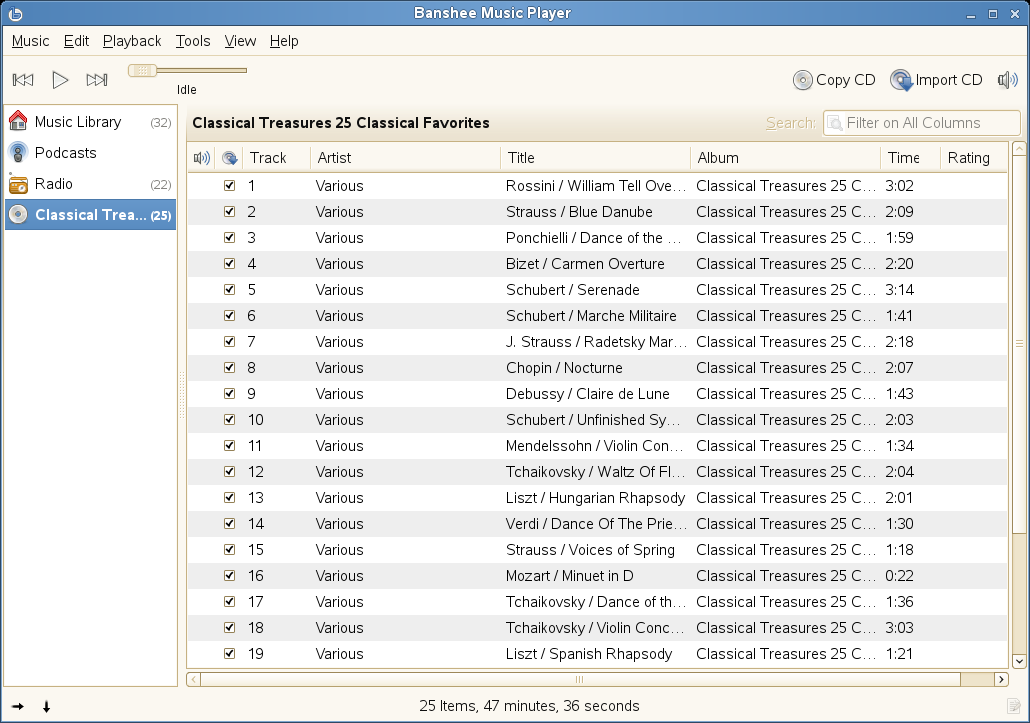Open search options via the magnifier icon

(x=834, y=123)
